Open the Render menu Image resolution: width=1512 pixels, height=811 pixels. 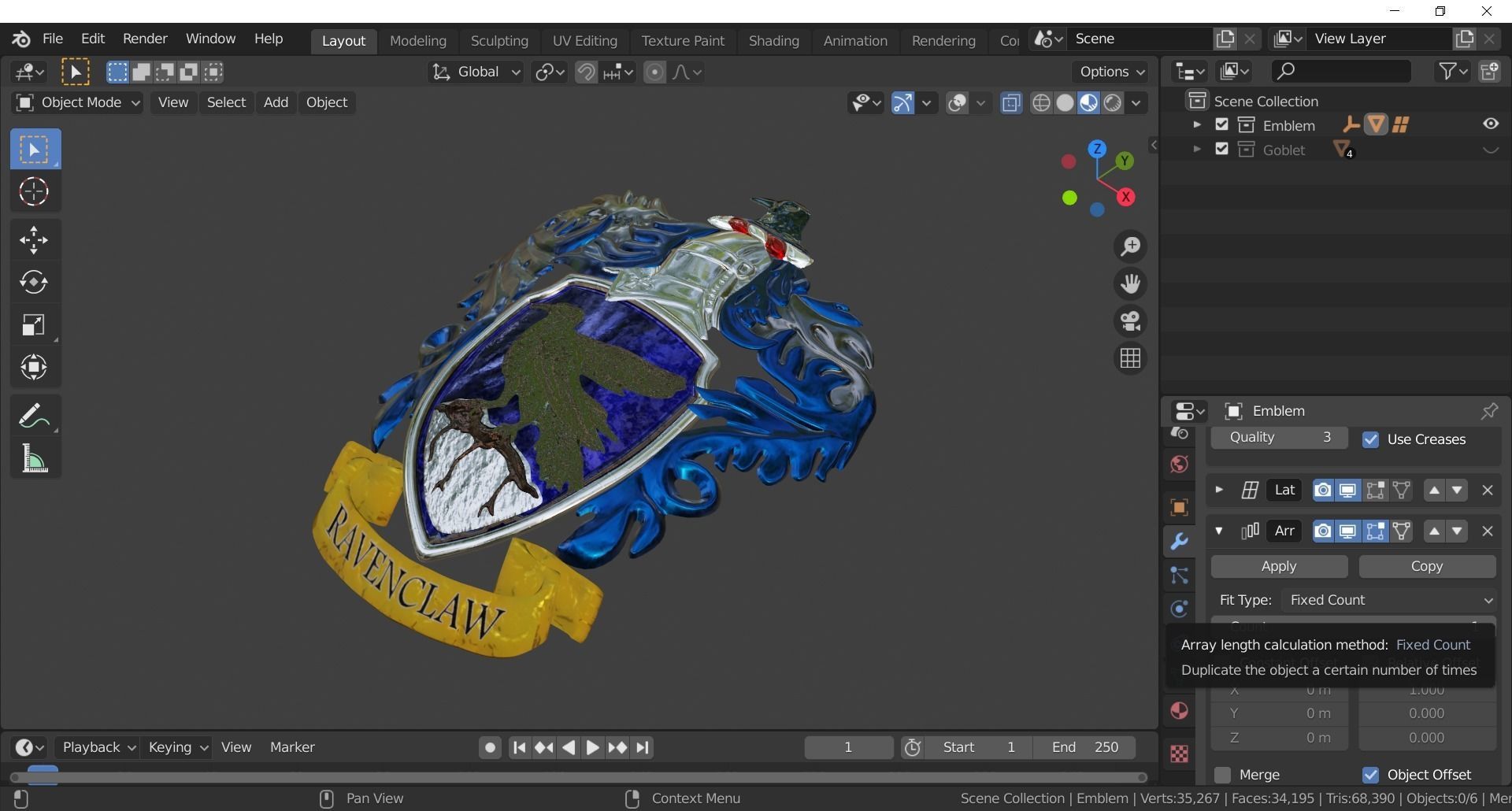pyautogui.click(x=145, y=39)
